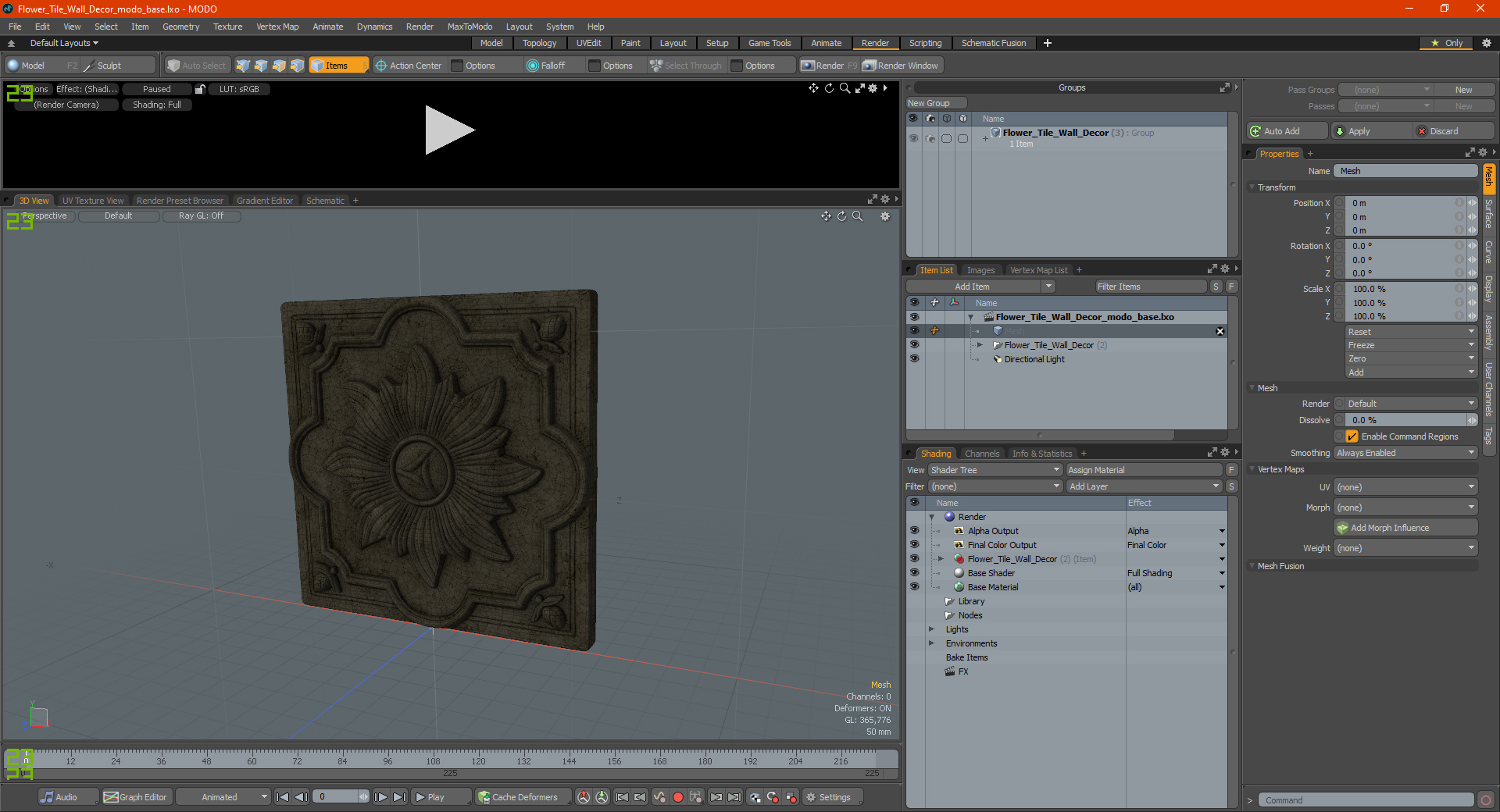The height and width of the screenshot is (812, 1500).
Task: Switch to the UV Texture View tab
Action: (x=93, y=201)
